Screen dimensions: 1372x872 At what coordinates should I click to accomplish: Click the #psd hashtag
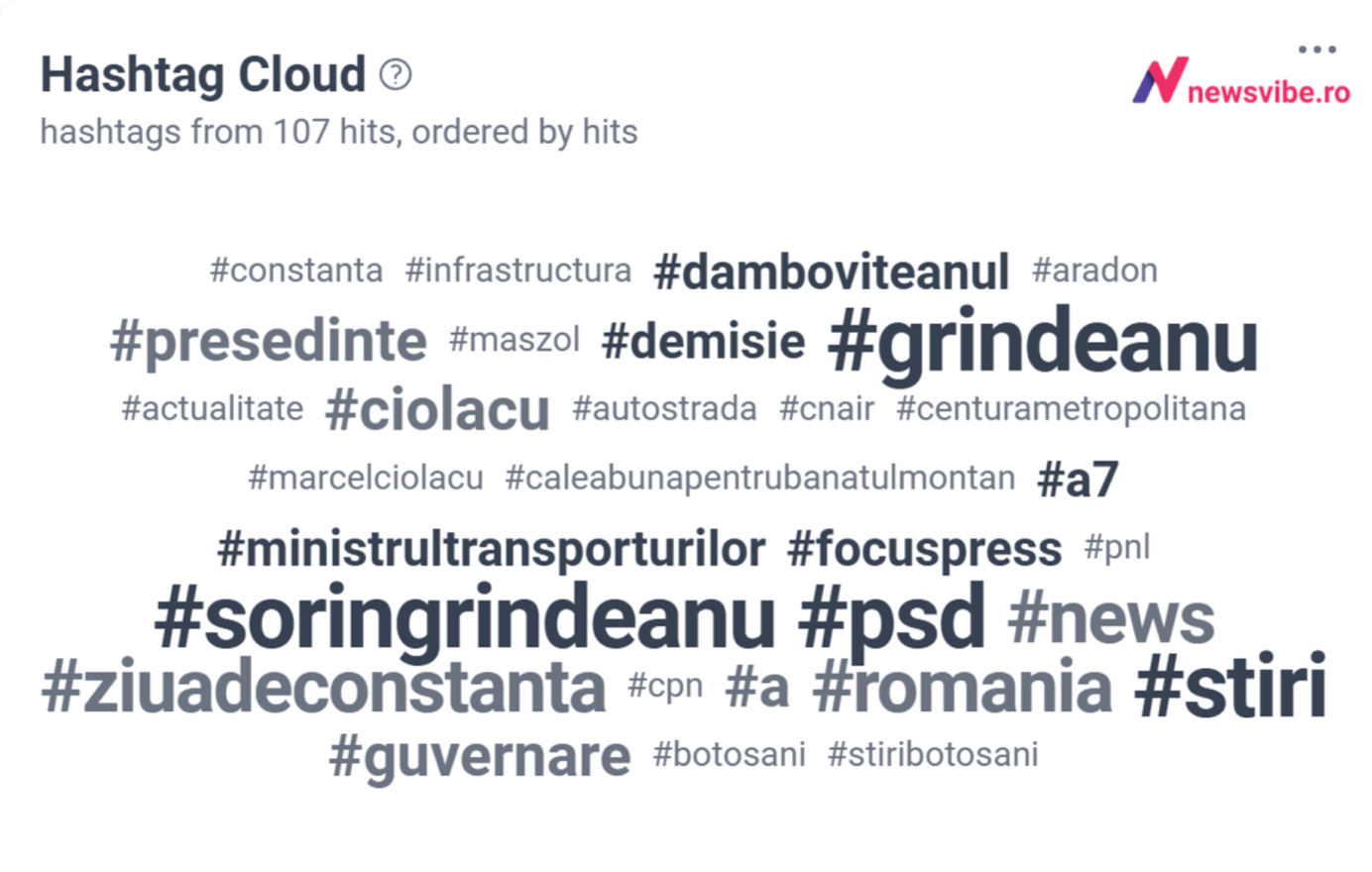pyautogui.click(x=892, y=618)
